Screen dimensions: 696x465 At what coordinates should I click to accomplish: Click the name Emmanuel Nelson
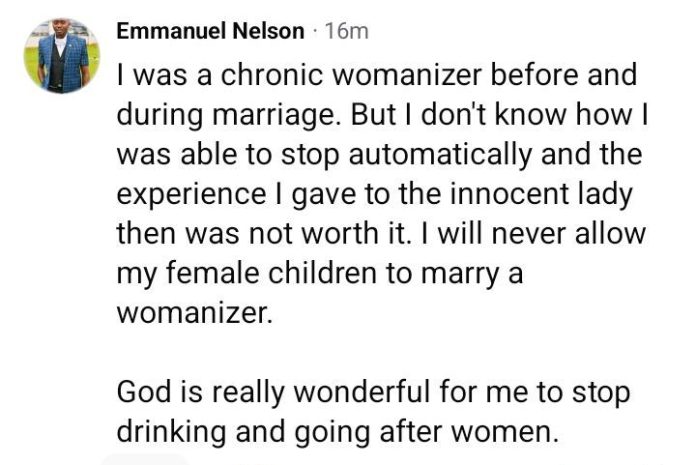pyautogui.click(x=210, y=32)
